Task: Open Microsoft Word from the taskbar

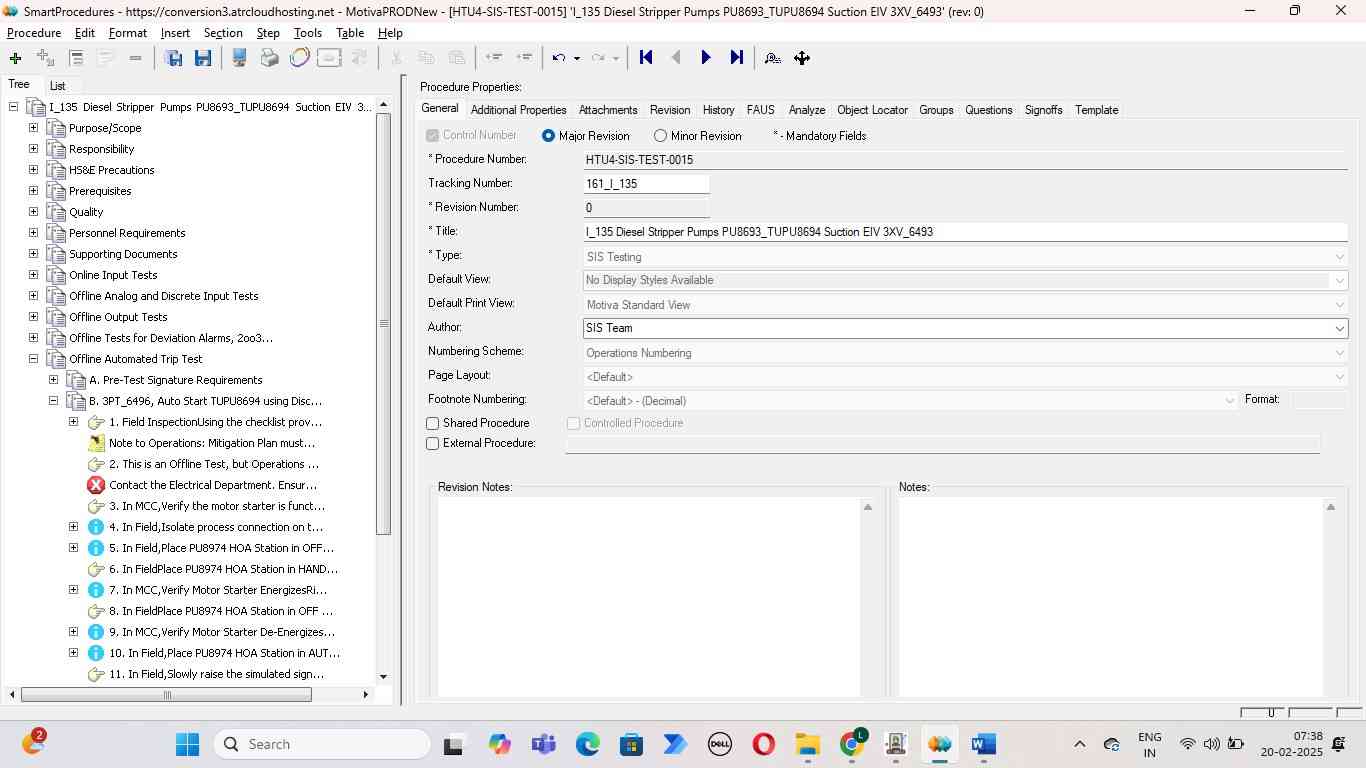Action: 983,744
